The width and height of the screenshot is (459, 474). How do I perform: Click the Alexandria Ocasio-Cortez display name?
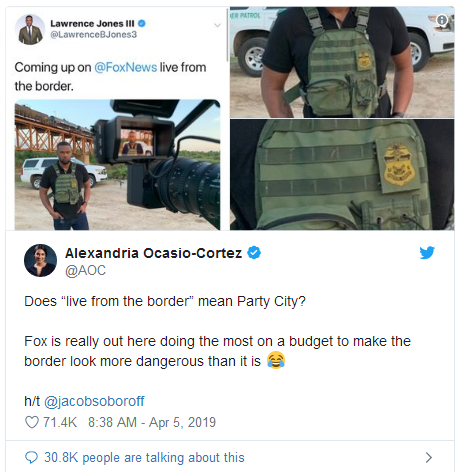pos(153,253)
